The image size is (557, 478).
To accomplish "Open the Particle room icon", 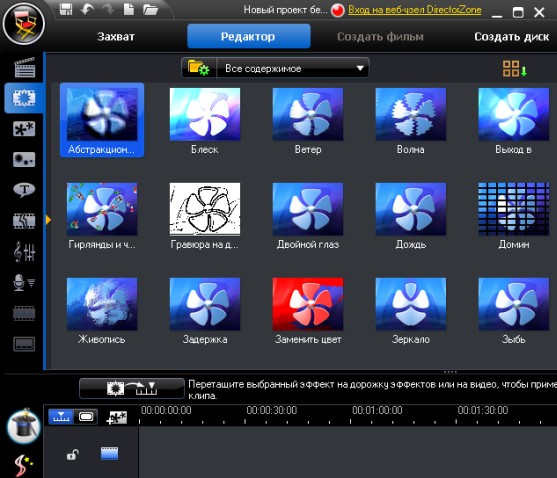I will [x=24, y=159].
